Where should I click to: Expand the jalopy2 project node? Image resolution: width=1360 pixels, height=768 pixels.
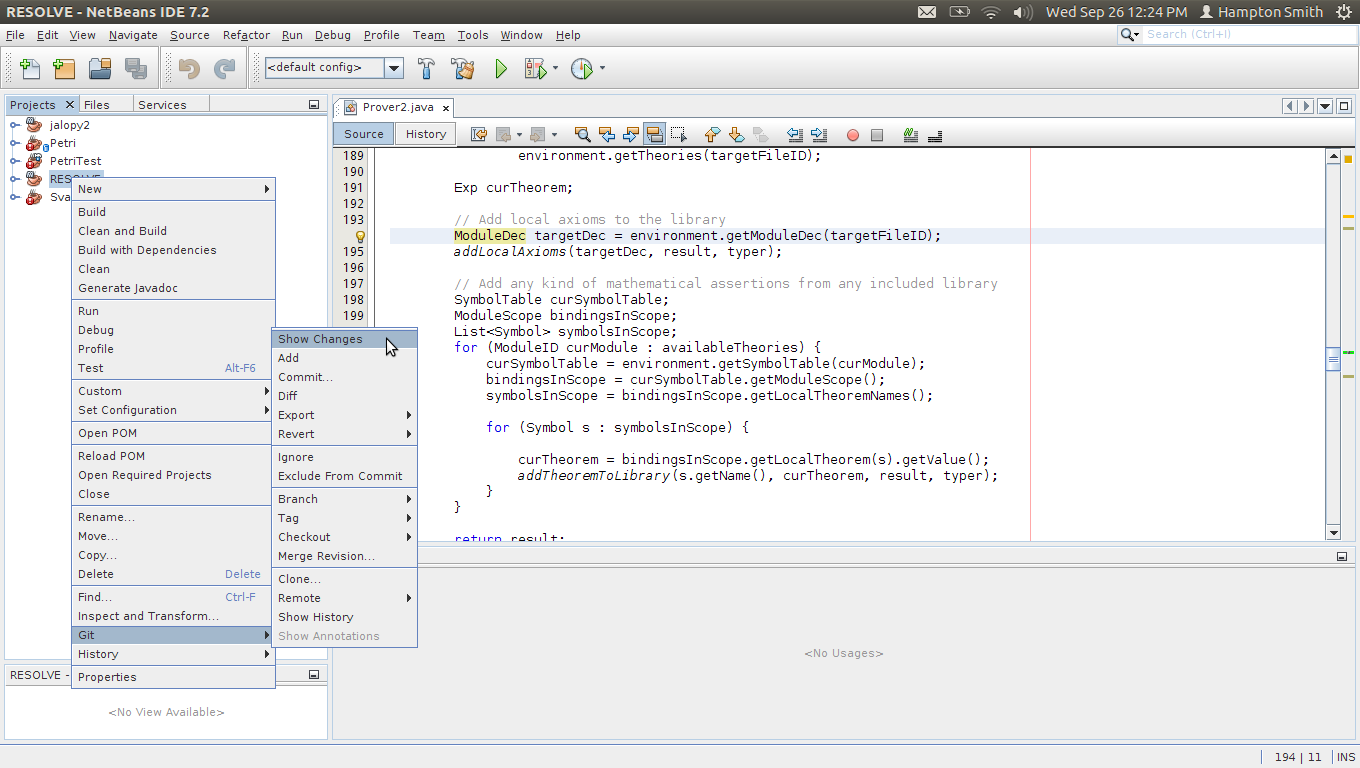click(x=15, y=125)
